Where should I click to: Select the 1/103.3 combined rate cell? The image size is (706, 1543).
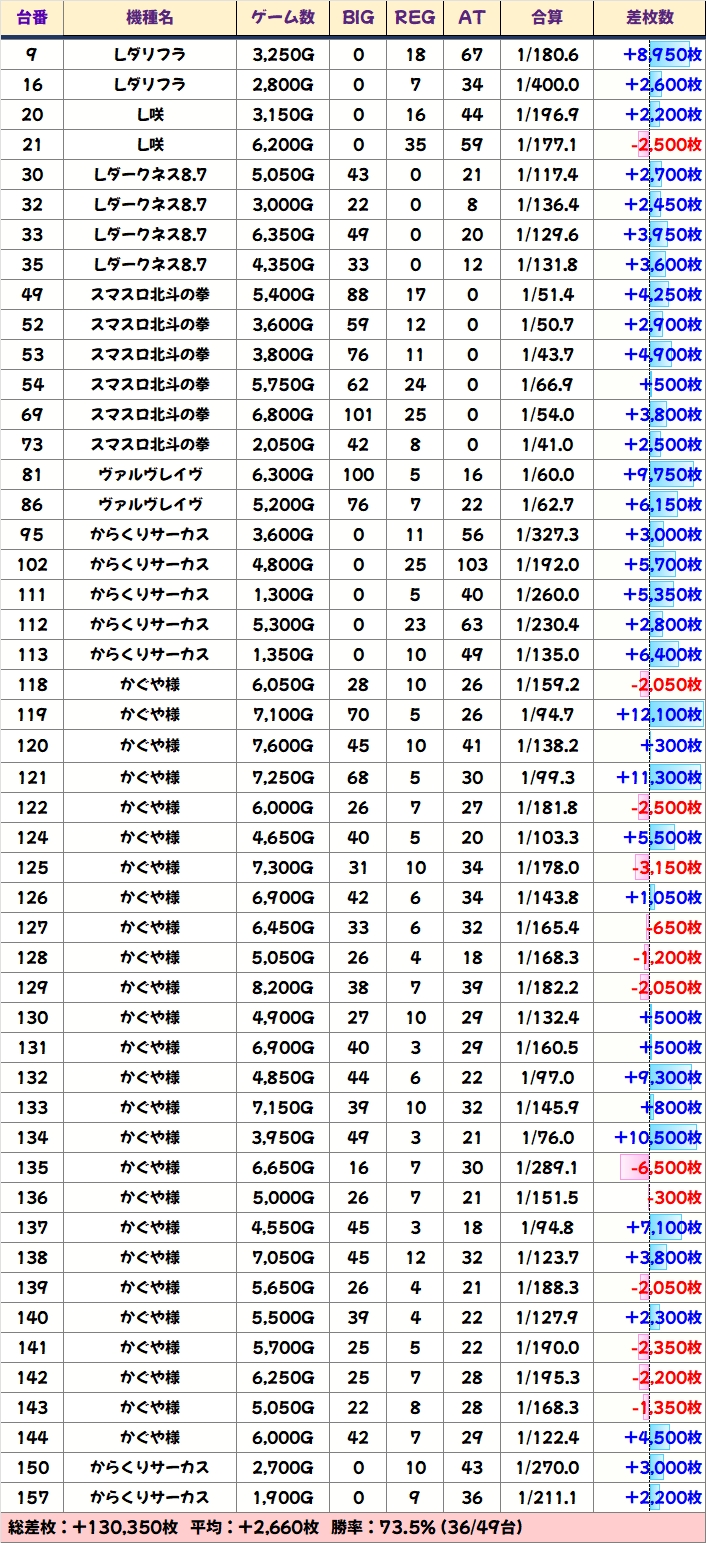click(547, 837)
